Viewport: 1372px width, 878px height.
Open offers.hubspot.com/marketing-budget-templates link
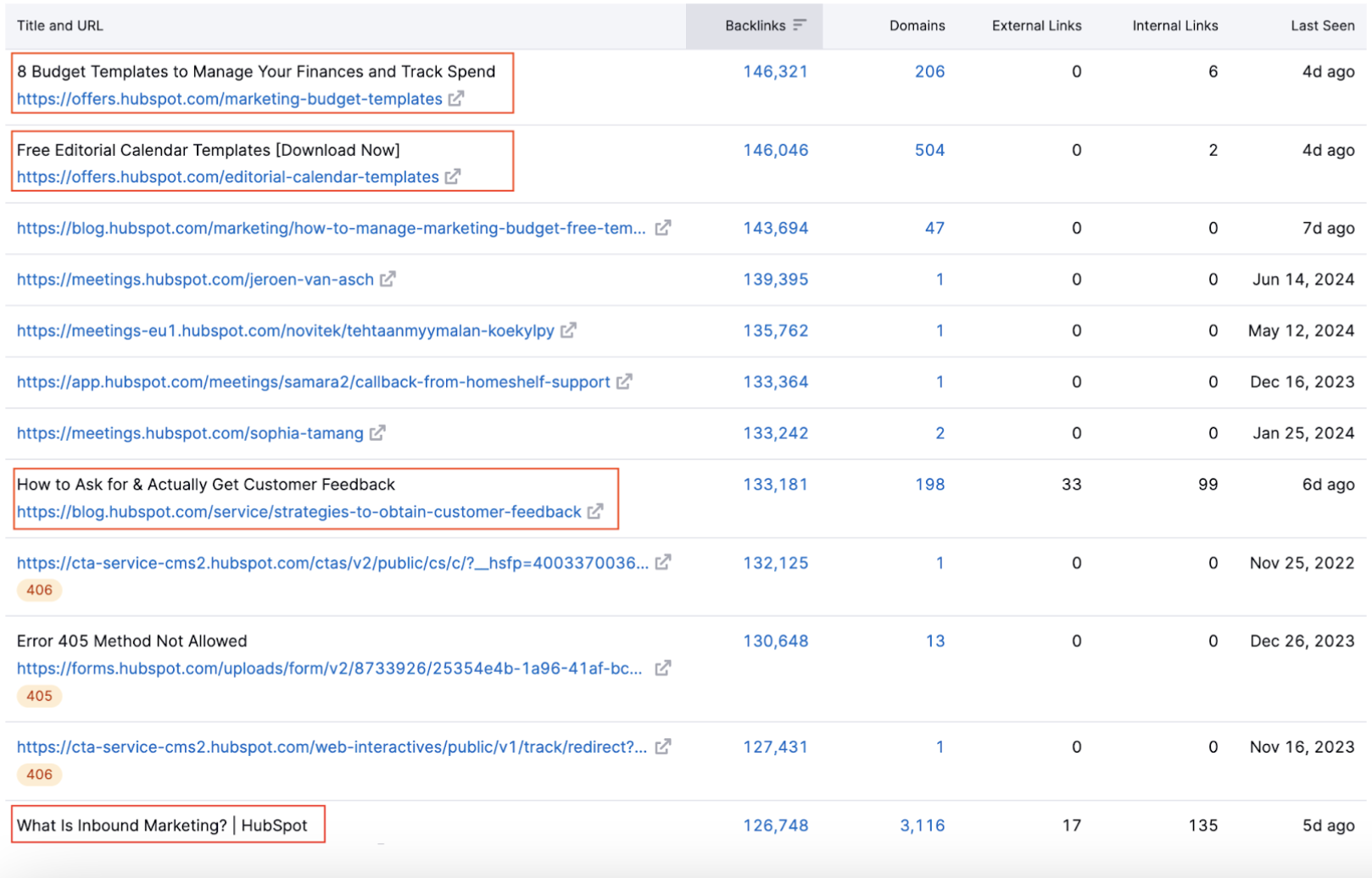(x=230, y=99)
